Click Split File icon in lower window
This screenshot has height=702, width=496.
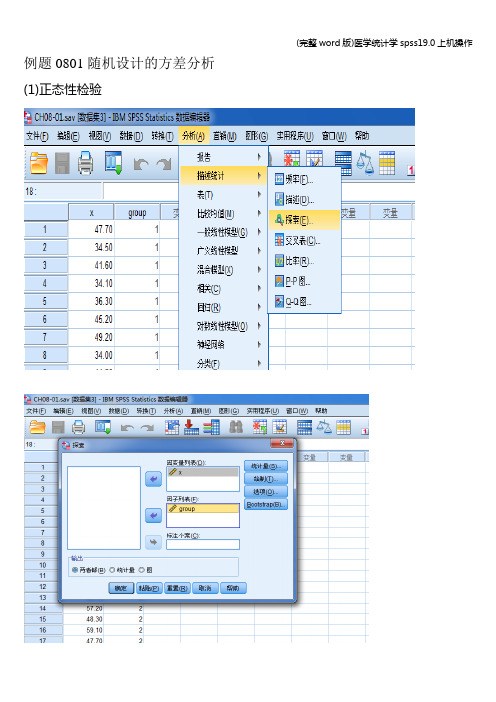click(x=304, y=427)
